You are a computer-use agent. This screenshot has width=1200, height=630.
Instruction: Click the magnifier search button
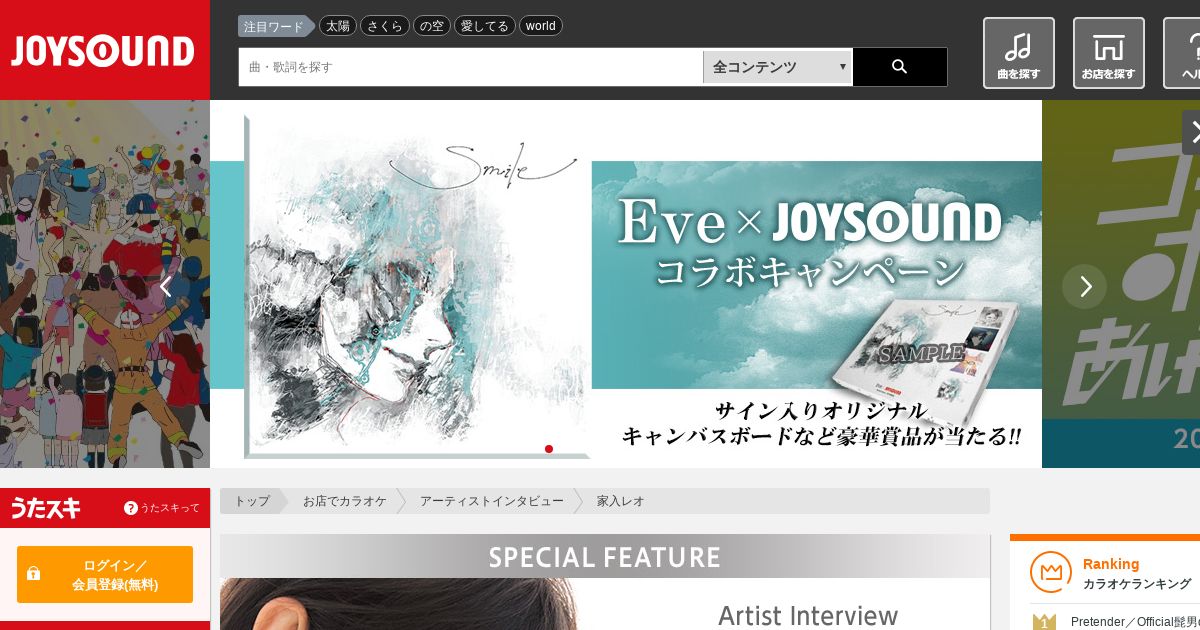pos(899,67)
